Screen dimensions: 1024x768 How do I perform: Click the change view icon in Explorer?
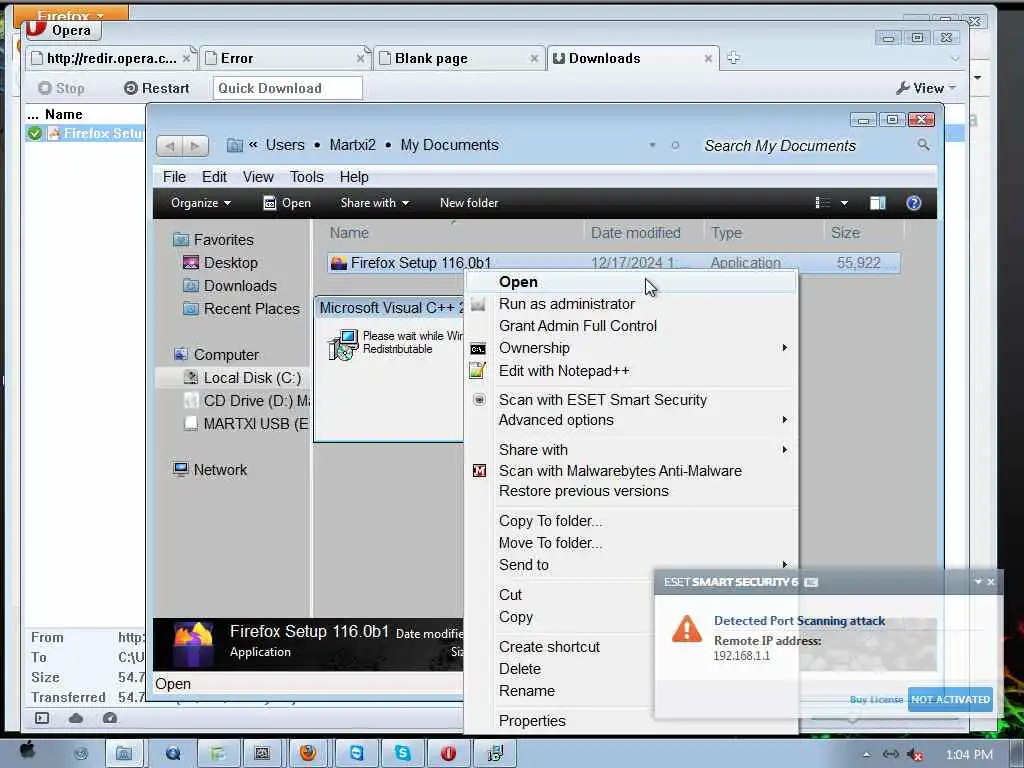(x=823, y=203)
